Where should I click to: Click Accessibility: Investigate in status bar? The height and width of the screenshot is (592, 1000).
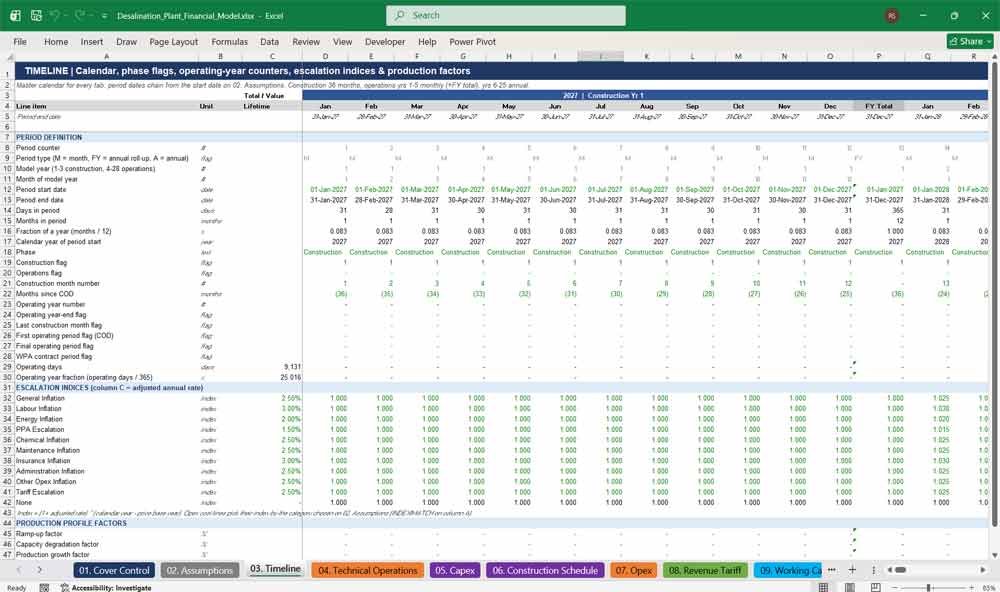coord(106,588)
